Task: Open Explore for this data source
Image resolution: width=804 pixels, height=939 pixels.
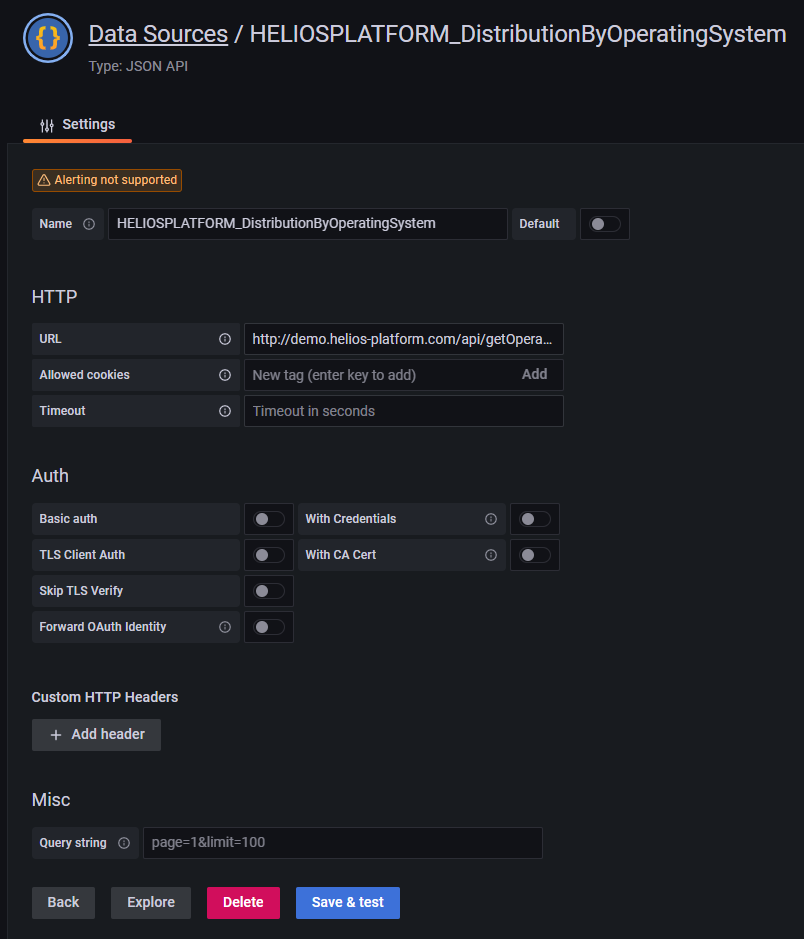Action: [151, 902]
